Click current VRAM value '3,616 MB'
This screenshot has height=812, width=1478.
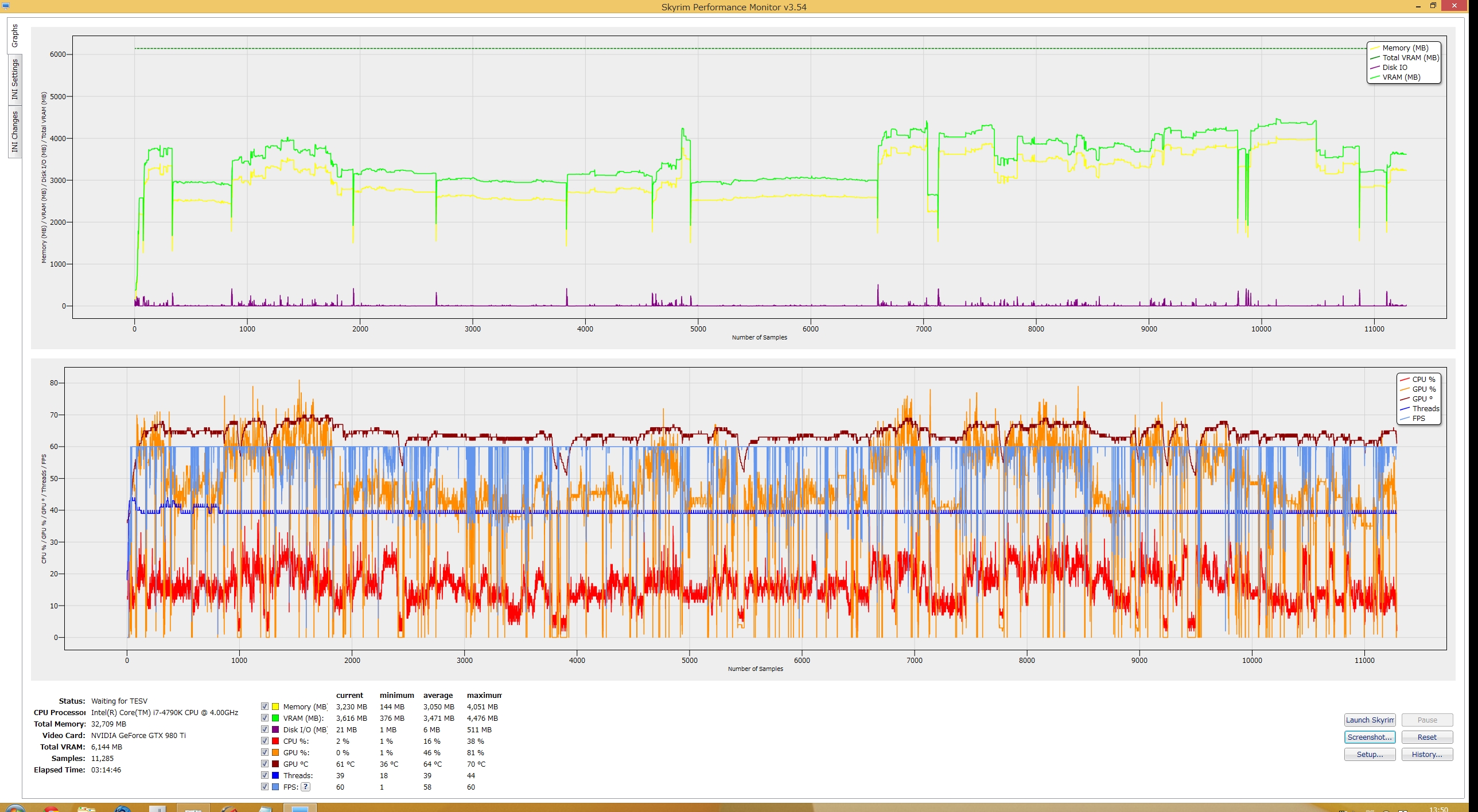pyautogui.click(x=352, y=719)
